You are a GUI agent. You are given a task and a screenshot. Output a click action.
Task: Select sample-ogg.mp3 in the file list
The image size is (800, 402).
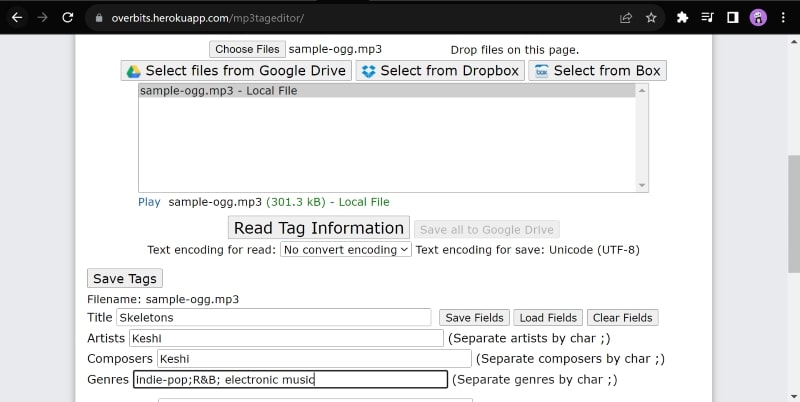click(x=386, y=91)
